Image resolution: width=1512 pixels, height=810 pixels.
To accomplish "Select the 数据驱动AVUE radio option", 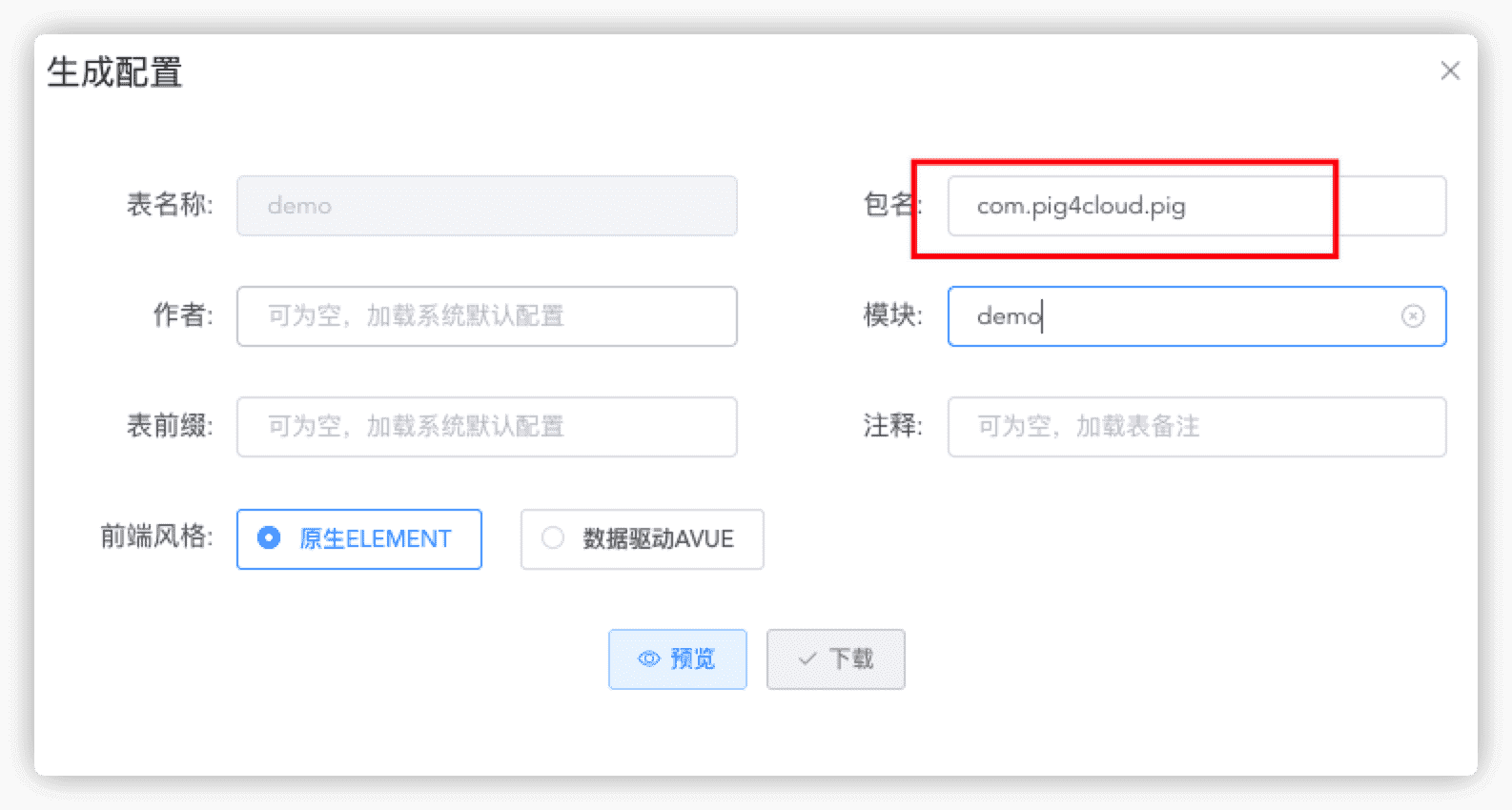I will pos(642,539).
